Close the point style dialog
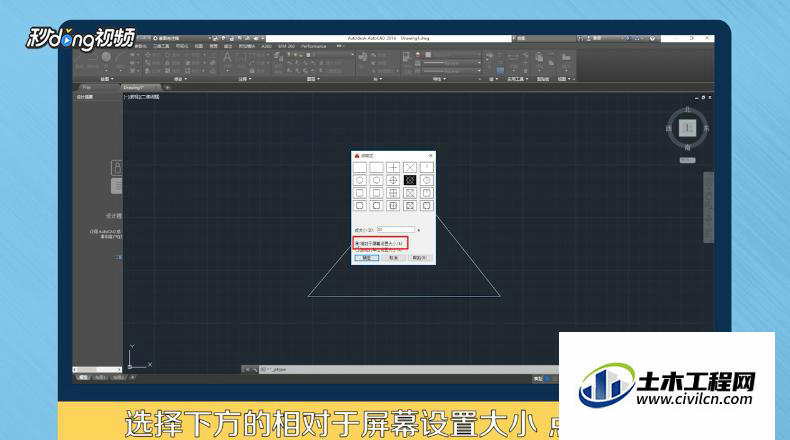This screenshot has height=440, width=790. (x=430, y=156)
